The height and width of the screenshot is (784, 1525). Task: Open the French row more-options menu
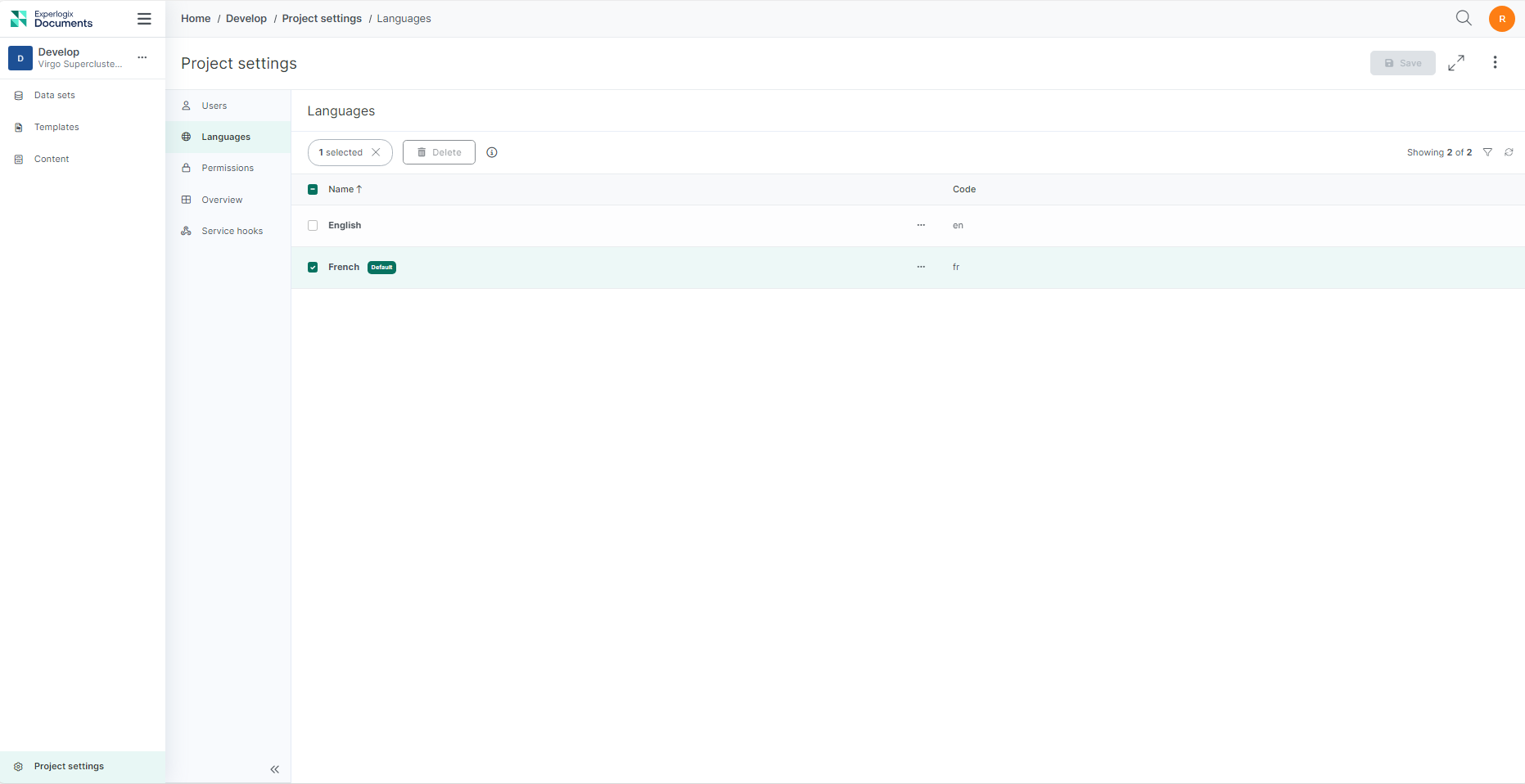coord(921,267)
